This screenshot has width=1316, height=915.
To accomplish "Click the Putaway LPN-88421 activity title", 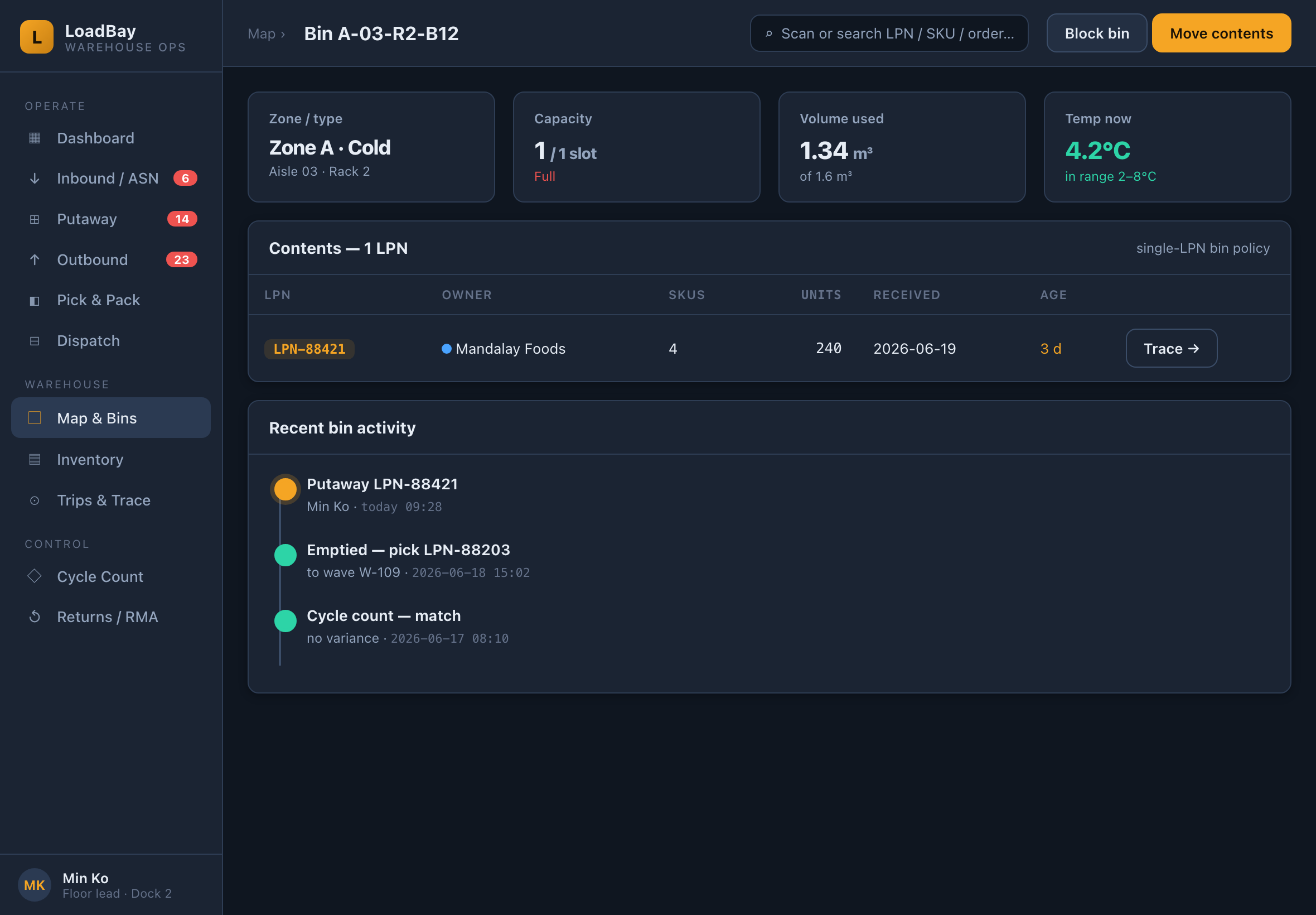I will click(382, 484).
